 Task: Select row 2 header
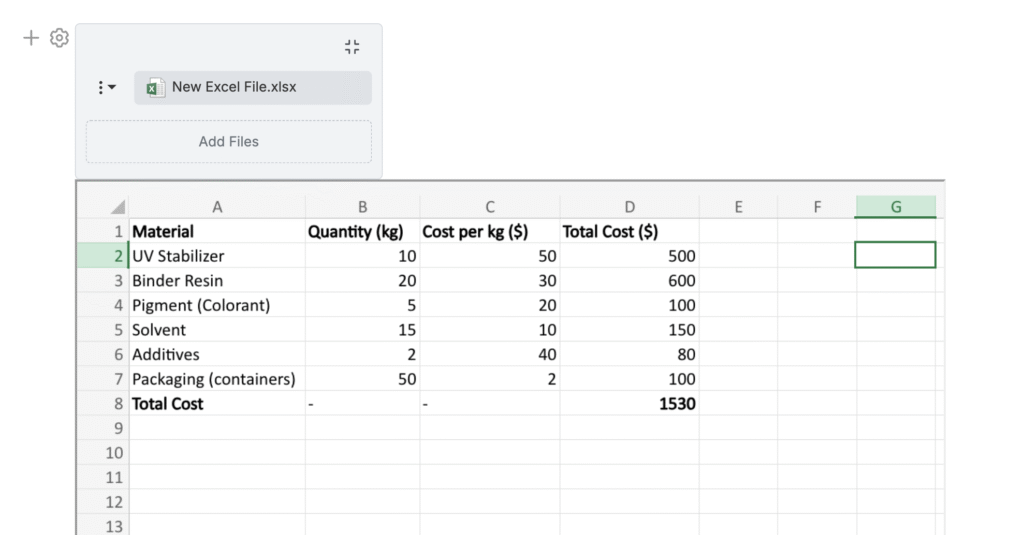[117, 256]
